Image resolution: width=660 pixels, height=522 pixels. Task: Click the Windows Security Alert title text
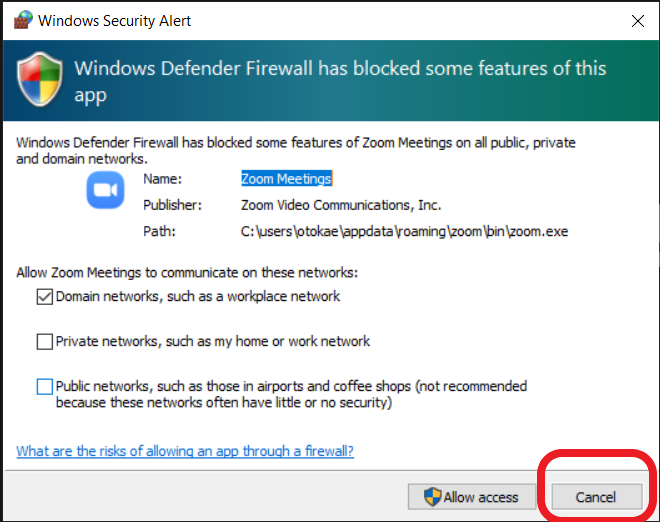114,21
